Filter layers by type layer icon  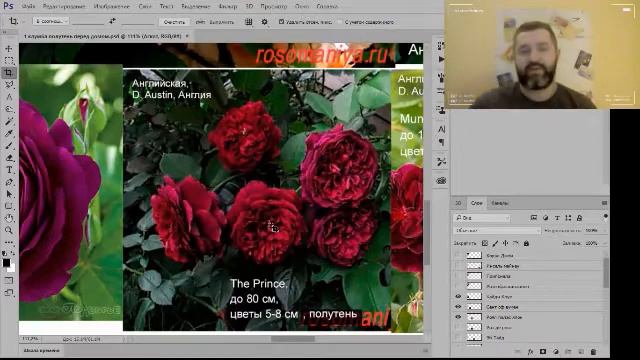tap(557, 218)
